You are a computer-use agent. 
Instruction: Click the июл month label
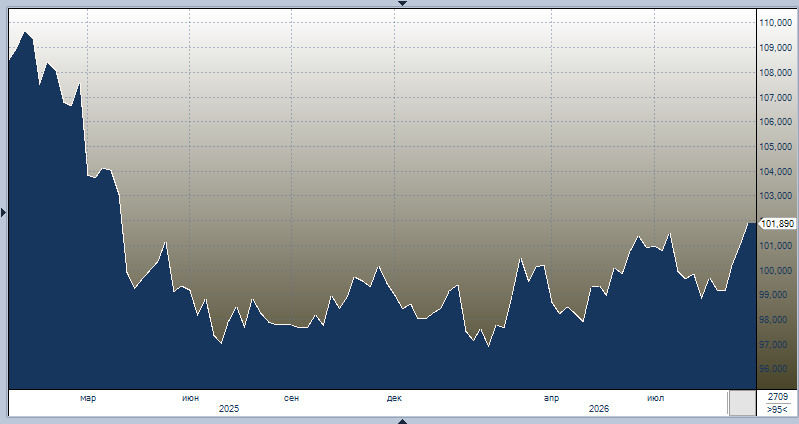point(655,398)
